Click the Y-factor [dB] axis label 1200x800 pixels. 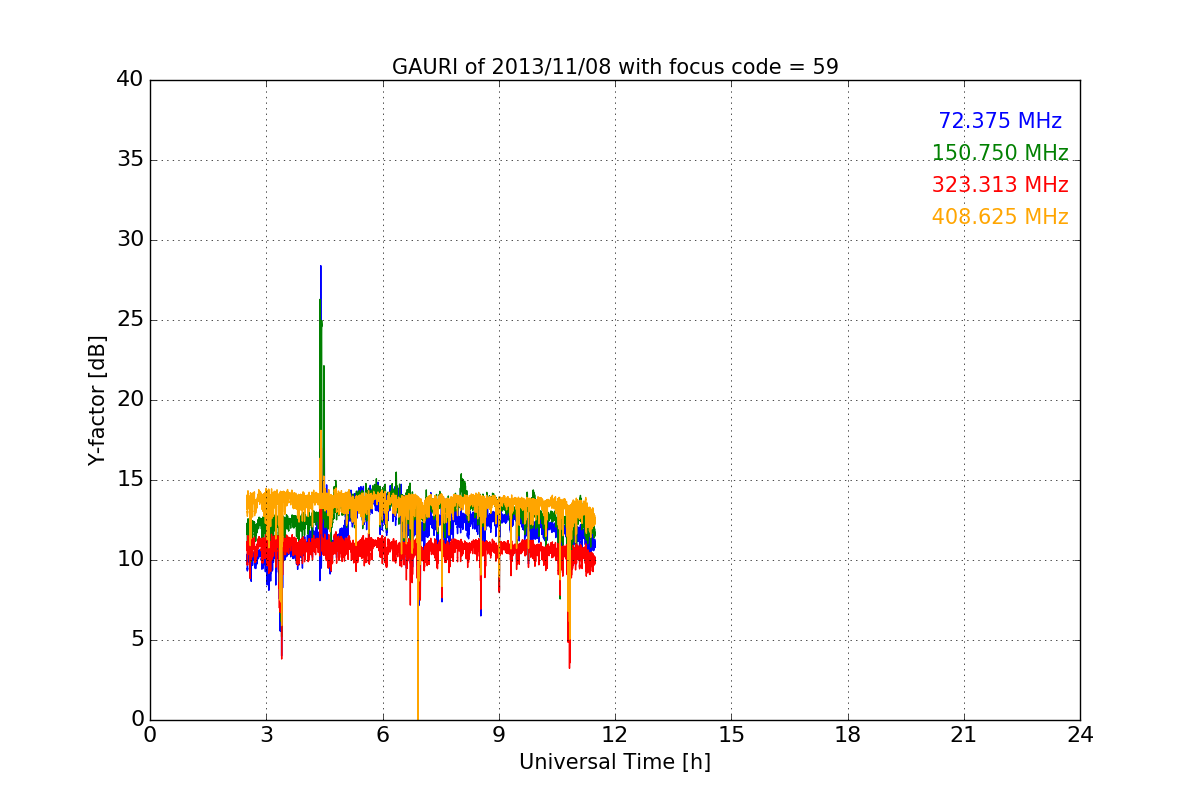coord(97,400)
